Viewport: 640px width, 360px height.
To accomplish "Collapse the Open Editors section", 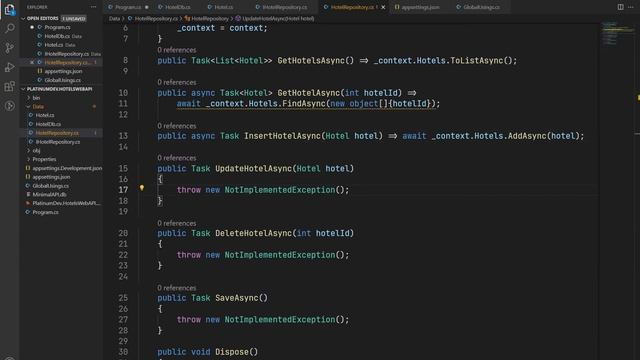I will click(x=23, y=18).
